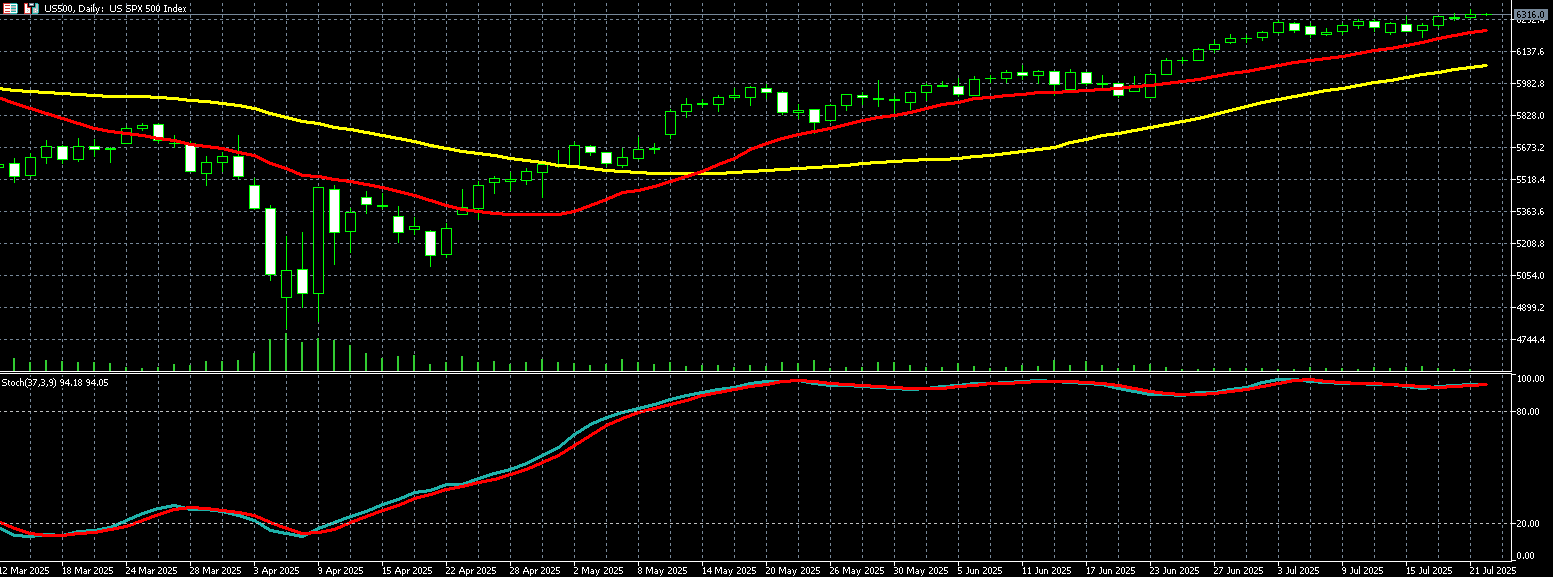Click the 0.00 stochastic scale label
Image resolution: width=1553 pixels, height=577 pixels.
pyautogui.click(x=1529, y=556)
